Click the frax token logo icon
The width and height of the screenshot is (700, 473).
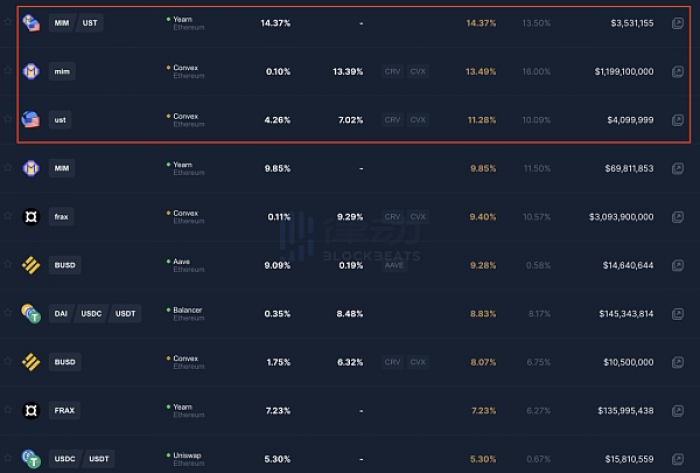coord(31,217)
